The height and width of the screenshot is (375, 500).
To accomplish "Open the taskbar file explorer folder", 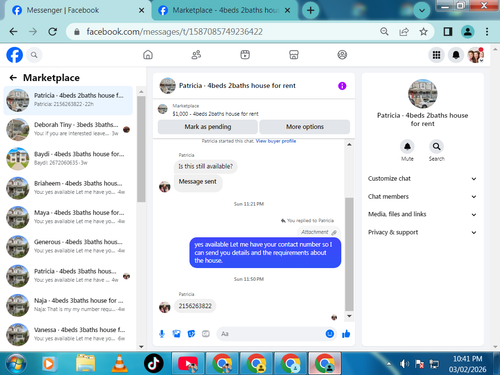I will pyautogui.click(x=86, y=363).
